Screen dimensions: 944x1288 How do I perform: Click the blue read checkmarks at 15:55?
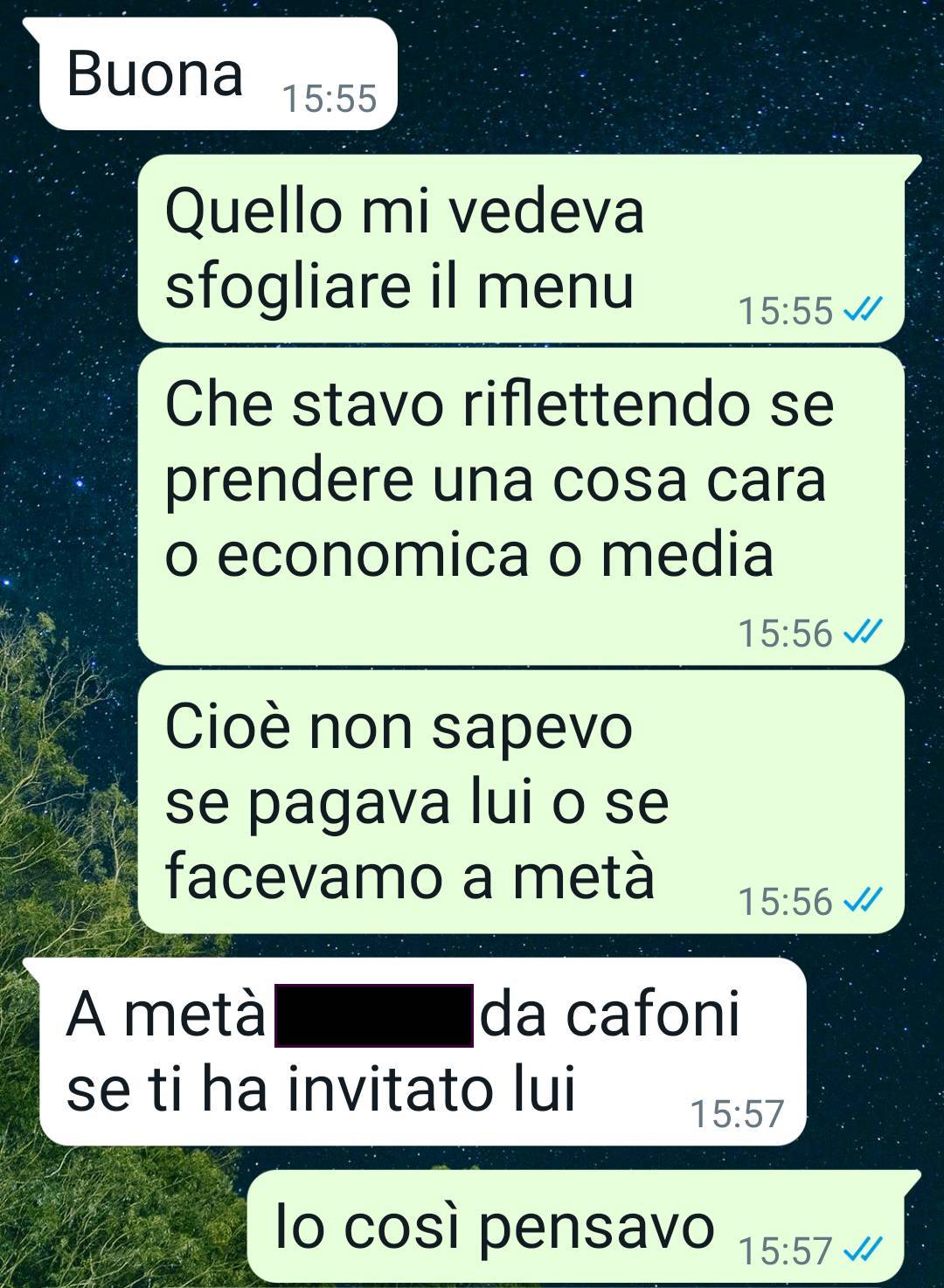click(x=862, y=309)
